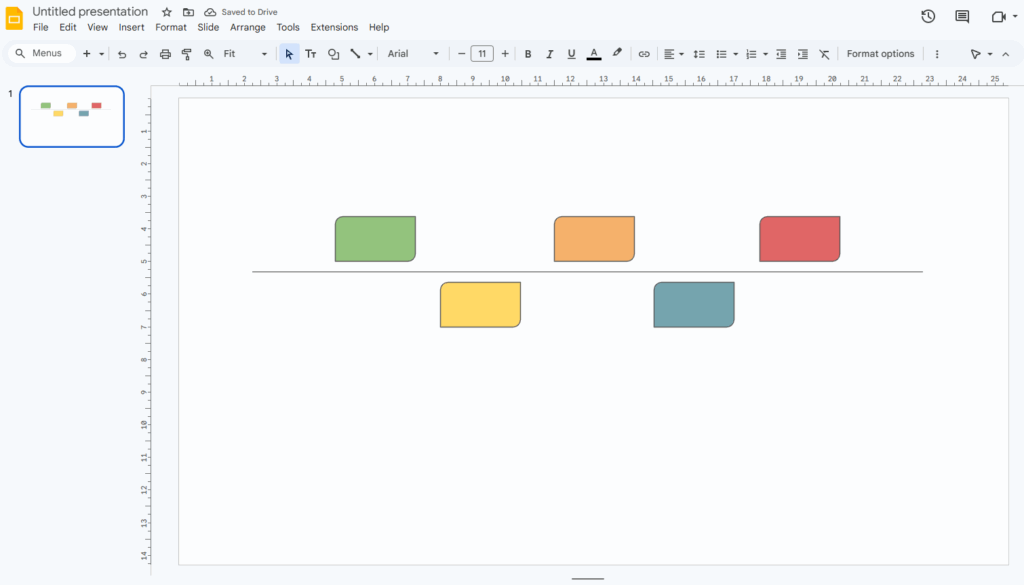Image resolution: width=1024 pixels, height=585 pixels.
Task: Select the Paint format tool
Action: 186,54
